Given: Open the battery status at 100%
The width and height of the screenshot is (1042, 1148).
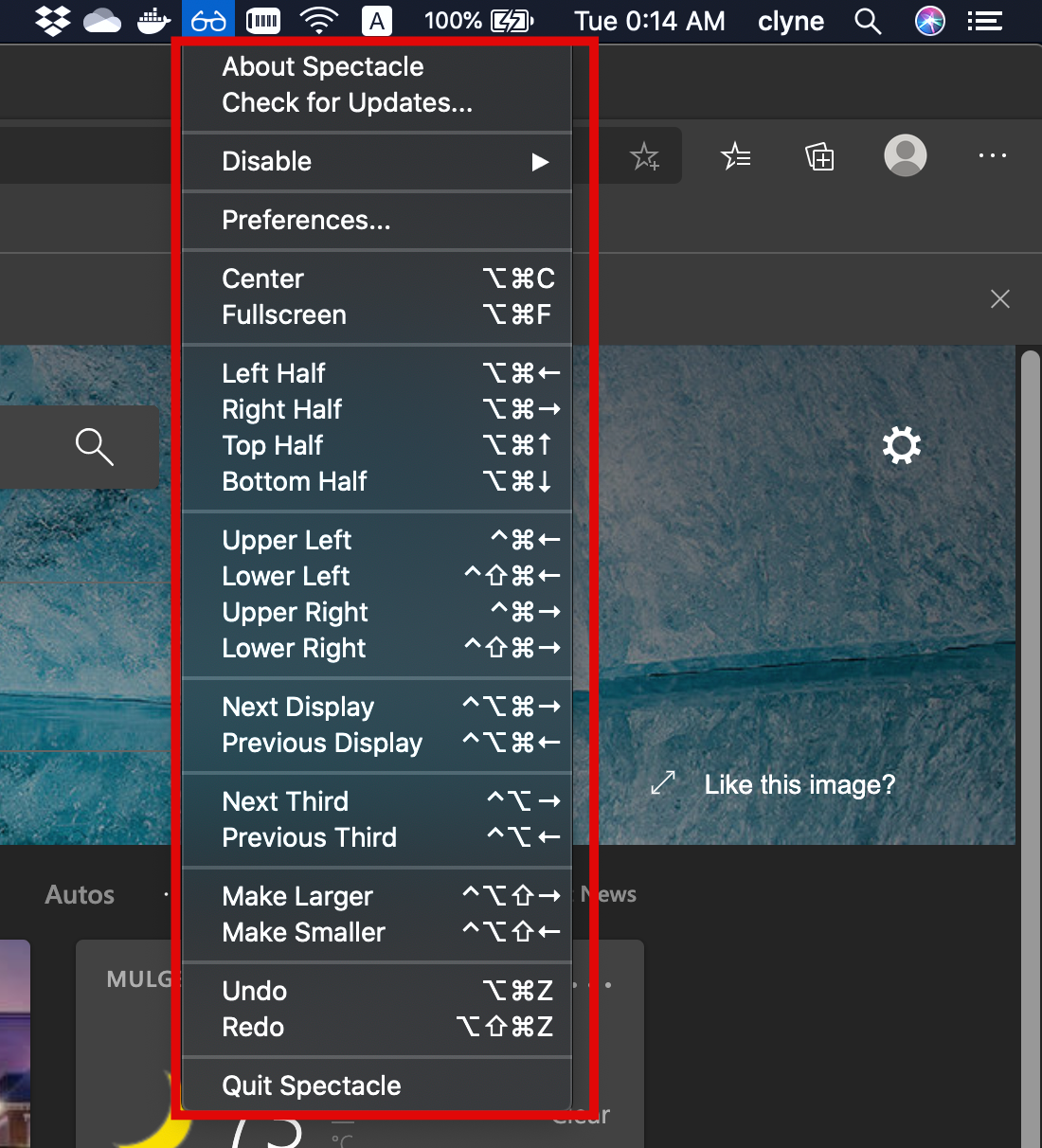Looking at the screenshot, I should point(479,21).
